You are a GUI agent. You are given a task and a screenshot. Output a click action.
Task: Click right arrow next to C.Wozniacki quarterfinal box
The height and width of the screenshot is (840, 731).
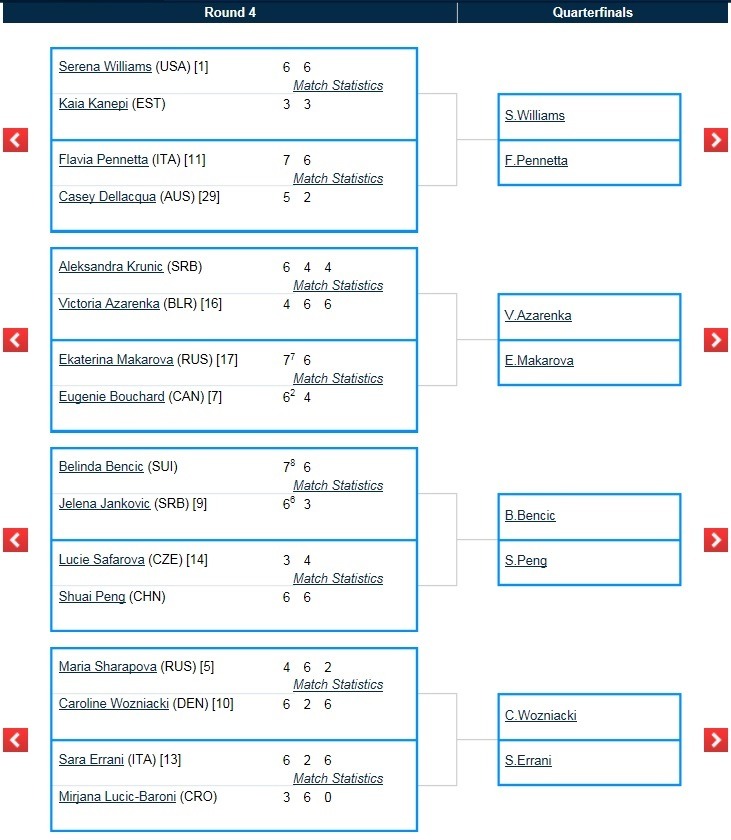coord(715,740)
